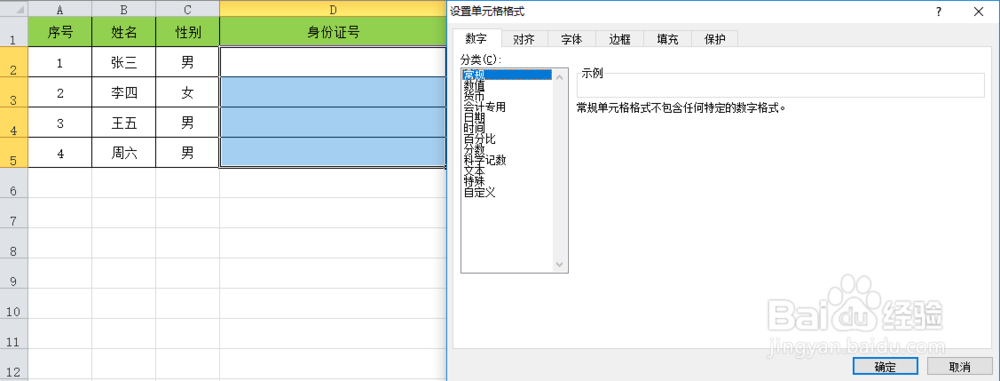Click the cell containing 李四
The height and width of the screenshot is (381, 1000).
point(124,93)
